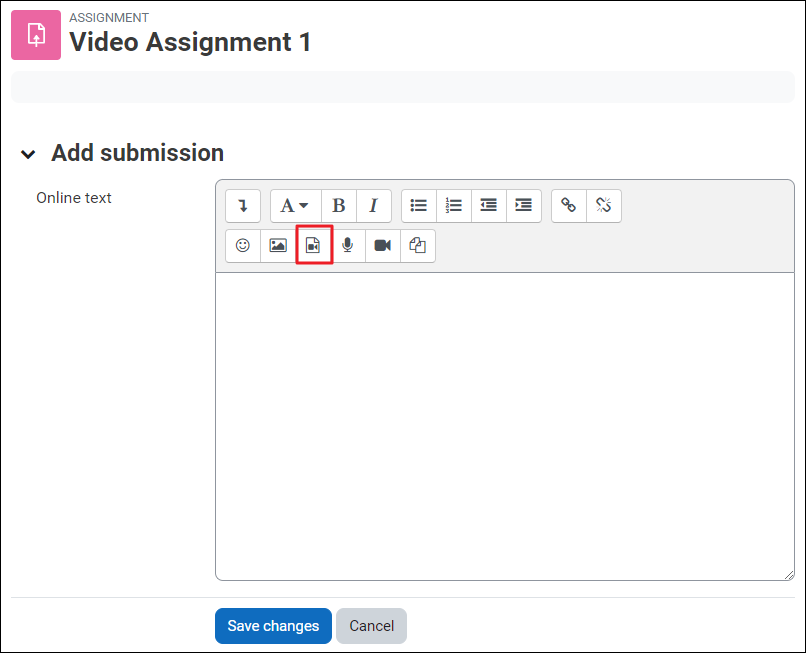
Task: Open the manage files tool
Action: [417, 245]
